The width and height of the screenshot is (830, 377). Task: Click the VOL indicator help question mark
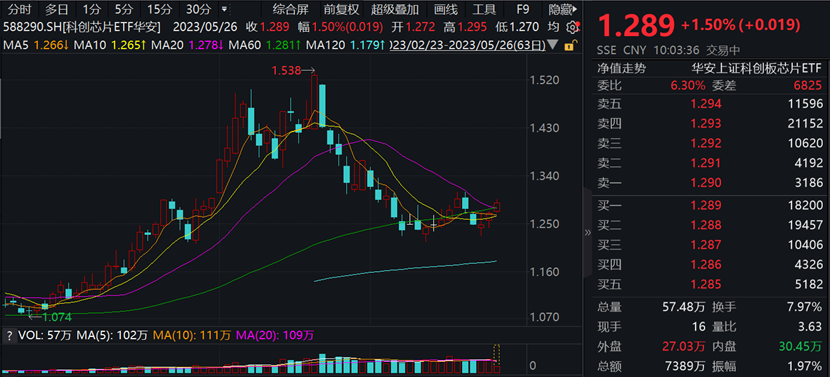click(9, 335)
